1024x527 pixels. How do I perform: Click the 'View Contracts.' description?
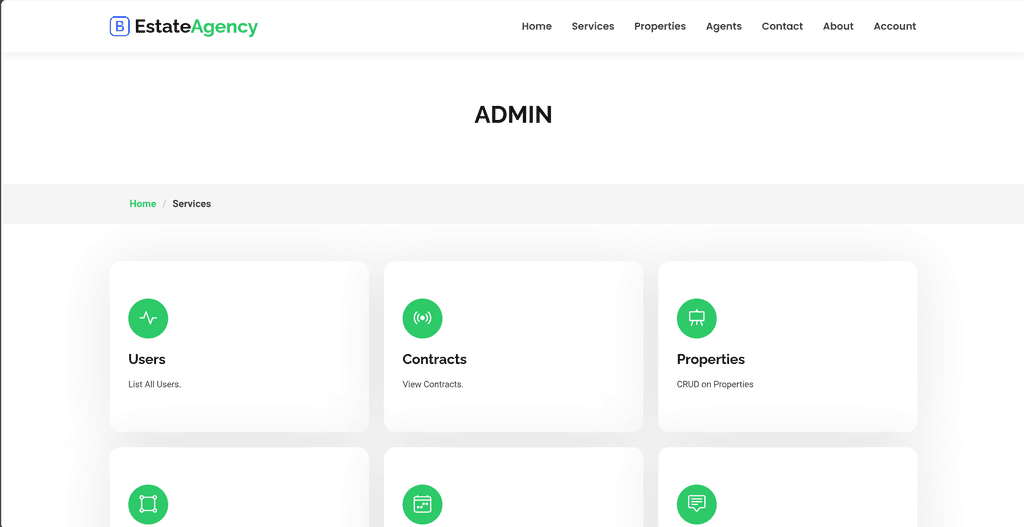point(433,384)
